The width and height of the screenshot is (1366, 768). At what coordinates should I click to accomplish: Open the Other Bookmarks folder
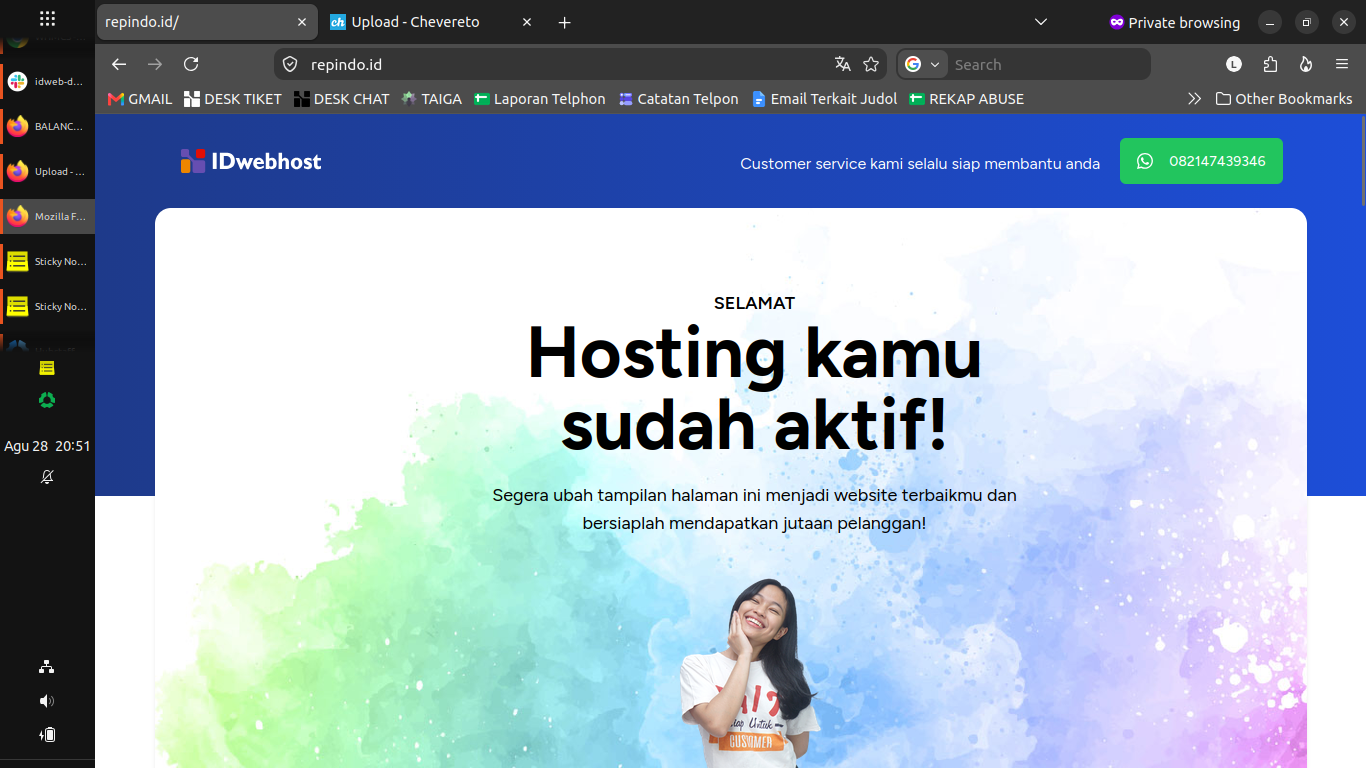tap(1284, 99)
